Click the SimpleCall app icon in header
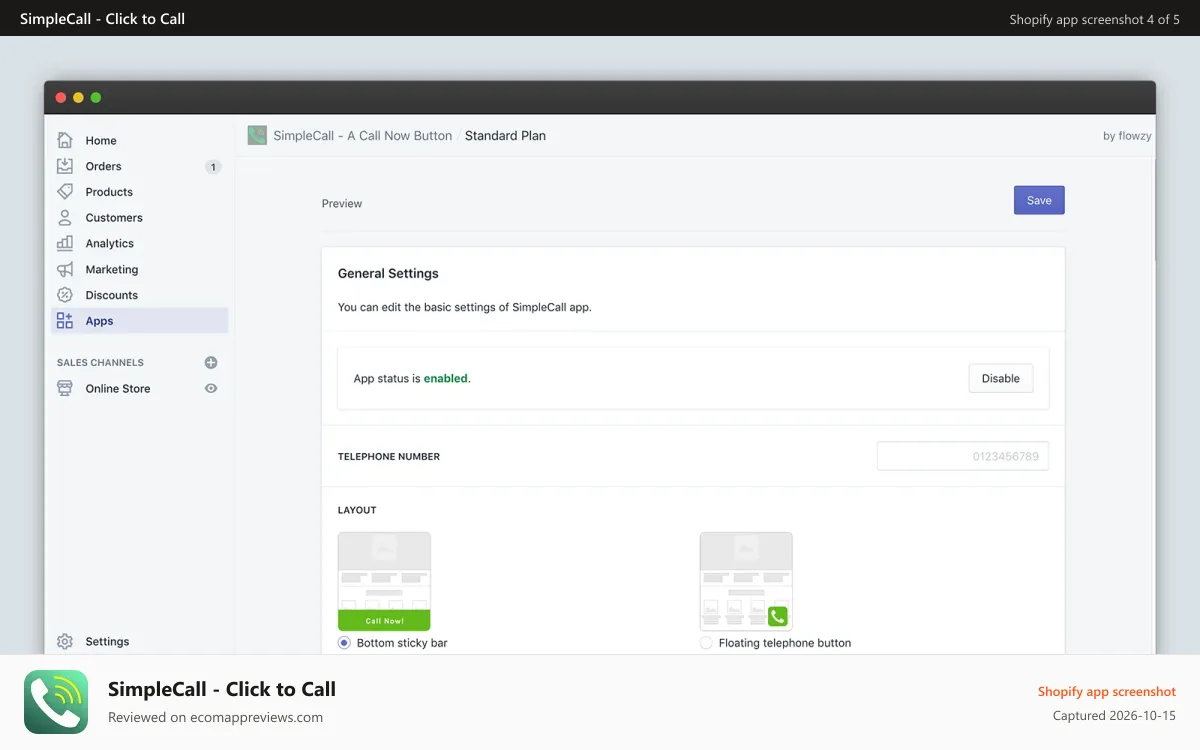The image size is (1200, 750). click(257, 135)
